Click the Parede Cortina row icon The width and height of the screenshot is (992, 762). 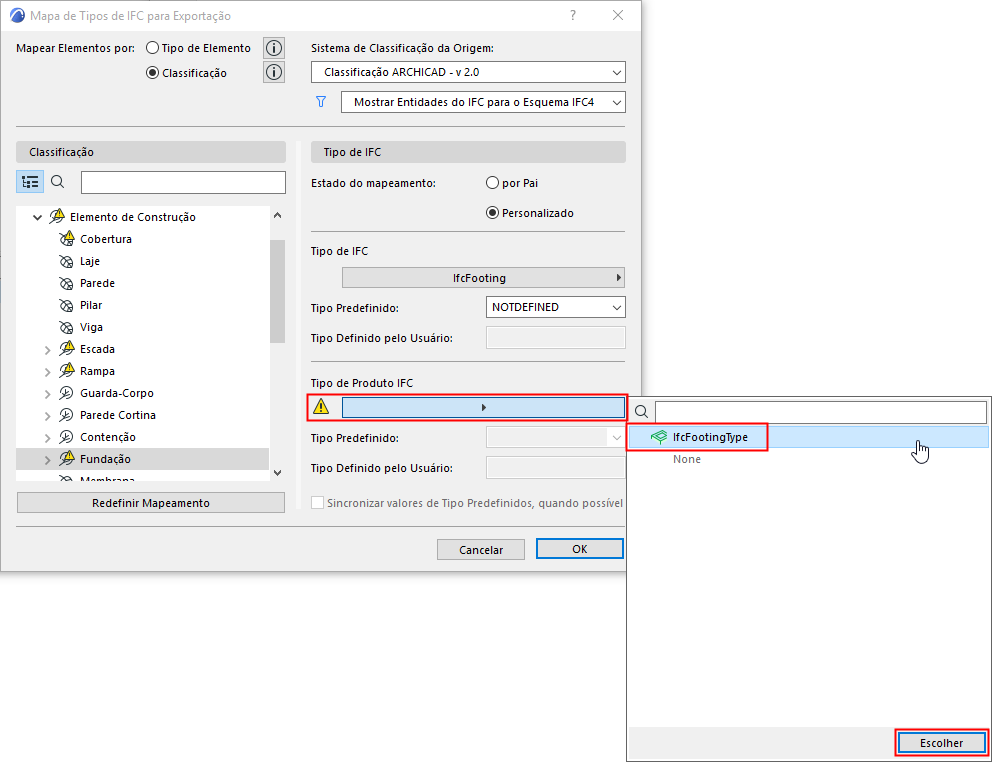coord(66,415)
